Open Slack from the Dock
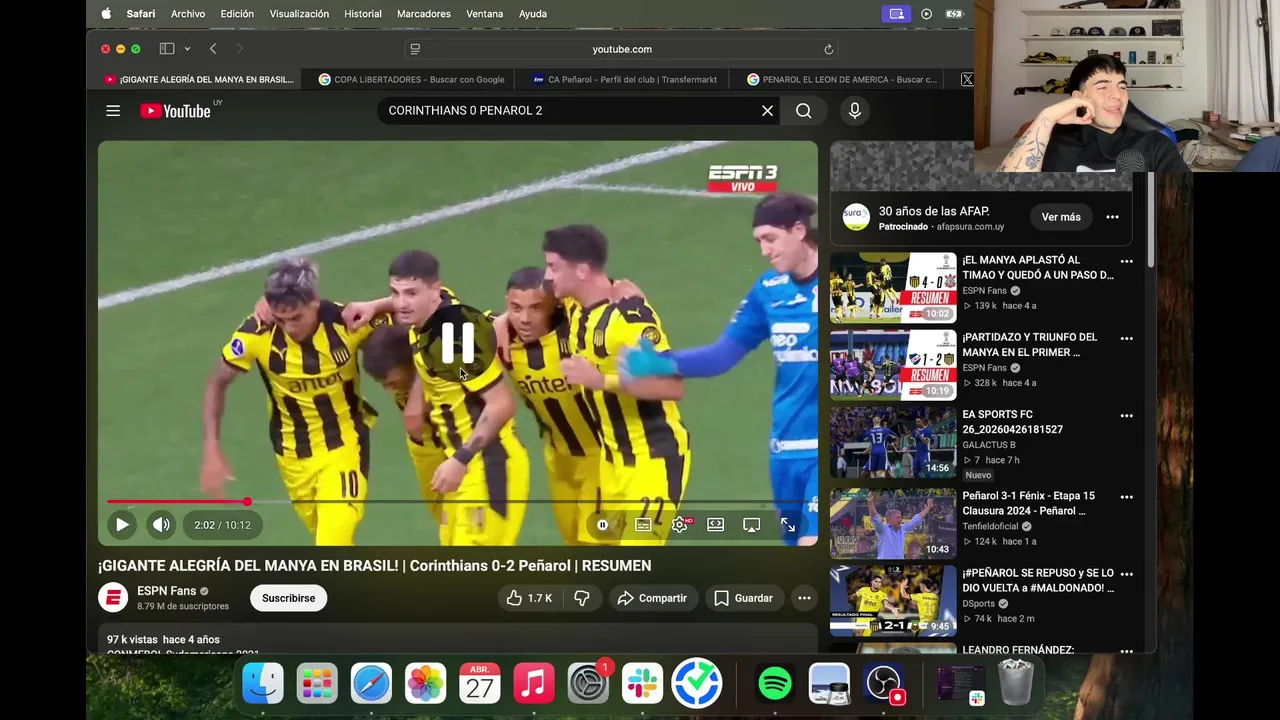The width and height of the screenshot is (1280, 720). tap(642, 684)
